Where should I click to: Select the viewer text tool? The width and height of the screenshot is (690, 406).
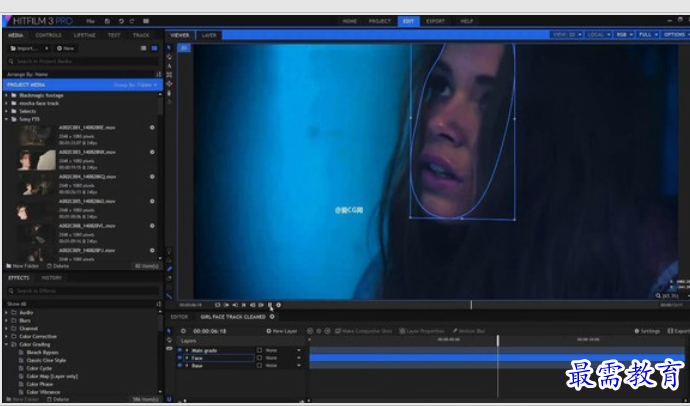tap(169, 66)
